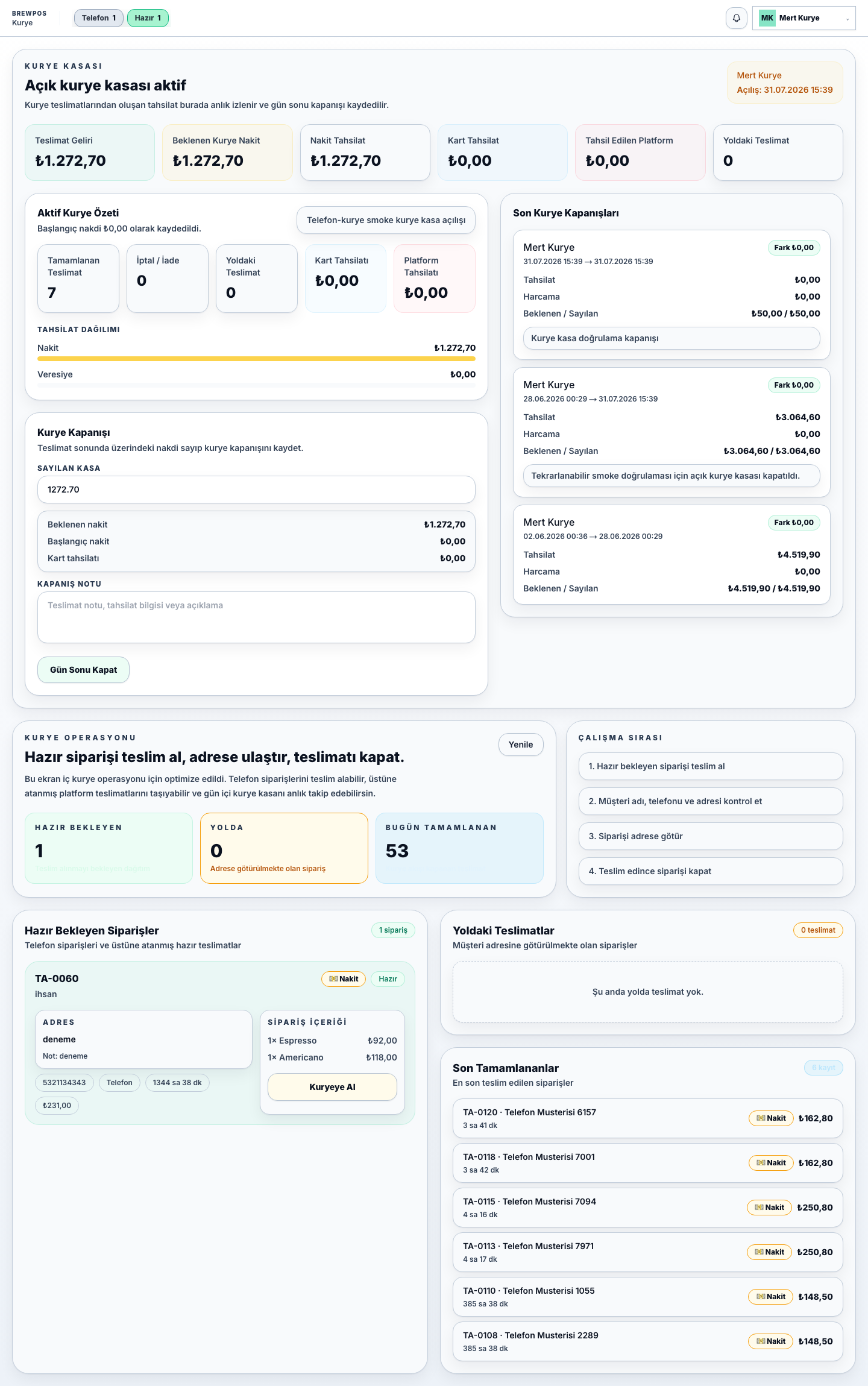Click the Nakit cash icon on TA-0120
This screenshot has height=1386, width=868.
click(x=761, y=1118)
